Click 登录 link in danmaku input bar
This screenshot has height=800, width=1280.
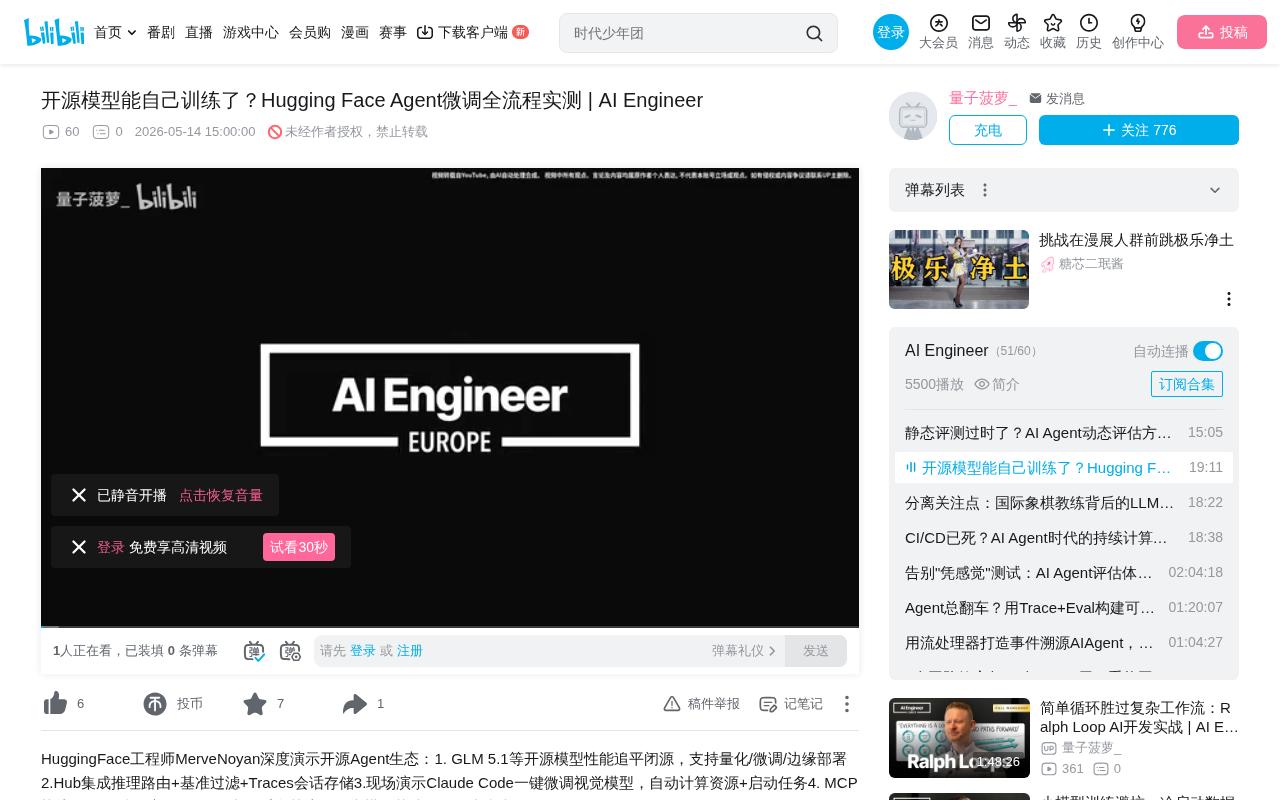(363, 651)
